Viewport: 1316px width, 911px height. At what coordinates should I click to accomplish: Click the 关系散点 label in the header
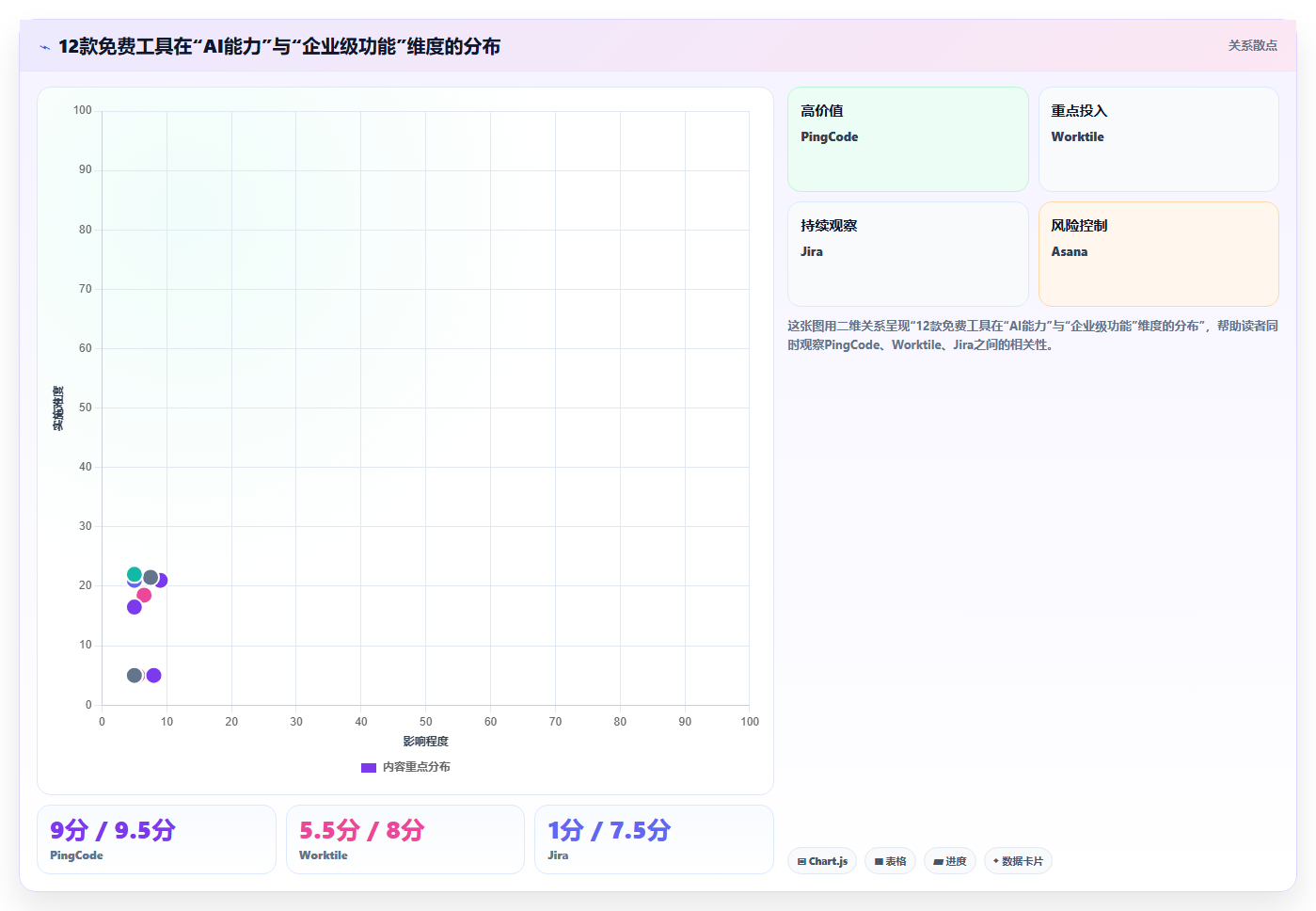1252,45
